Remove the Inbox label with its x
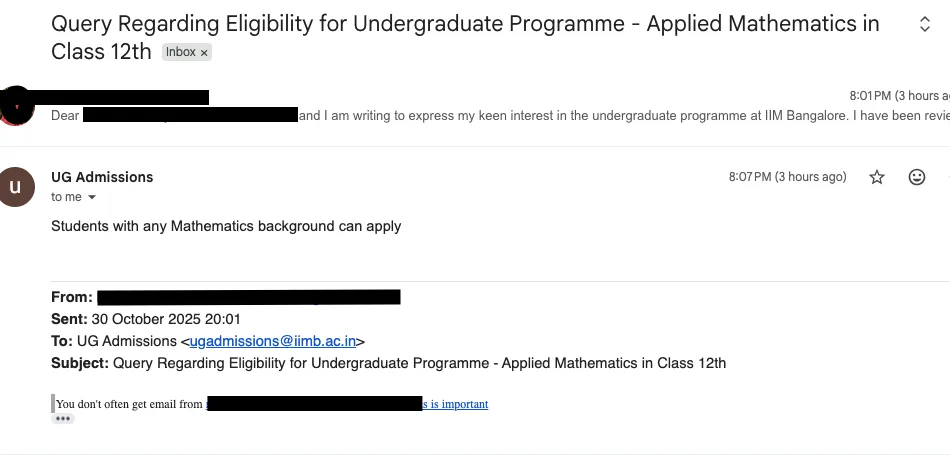Screen dimensions: 950x455 [204, 53]
